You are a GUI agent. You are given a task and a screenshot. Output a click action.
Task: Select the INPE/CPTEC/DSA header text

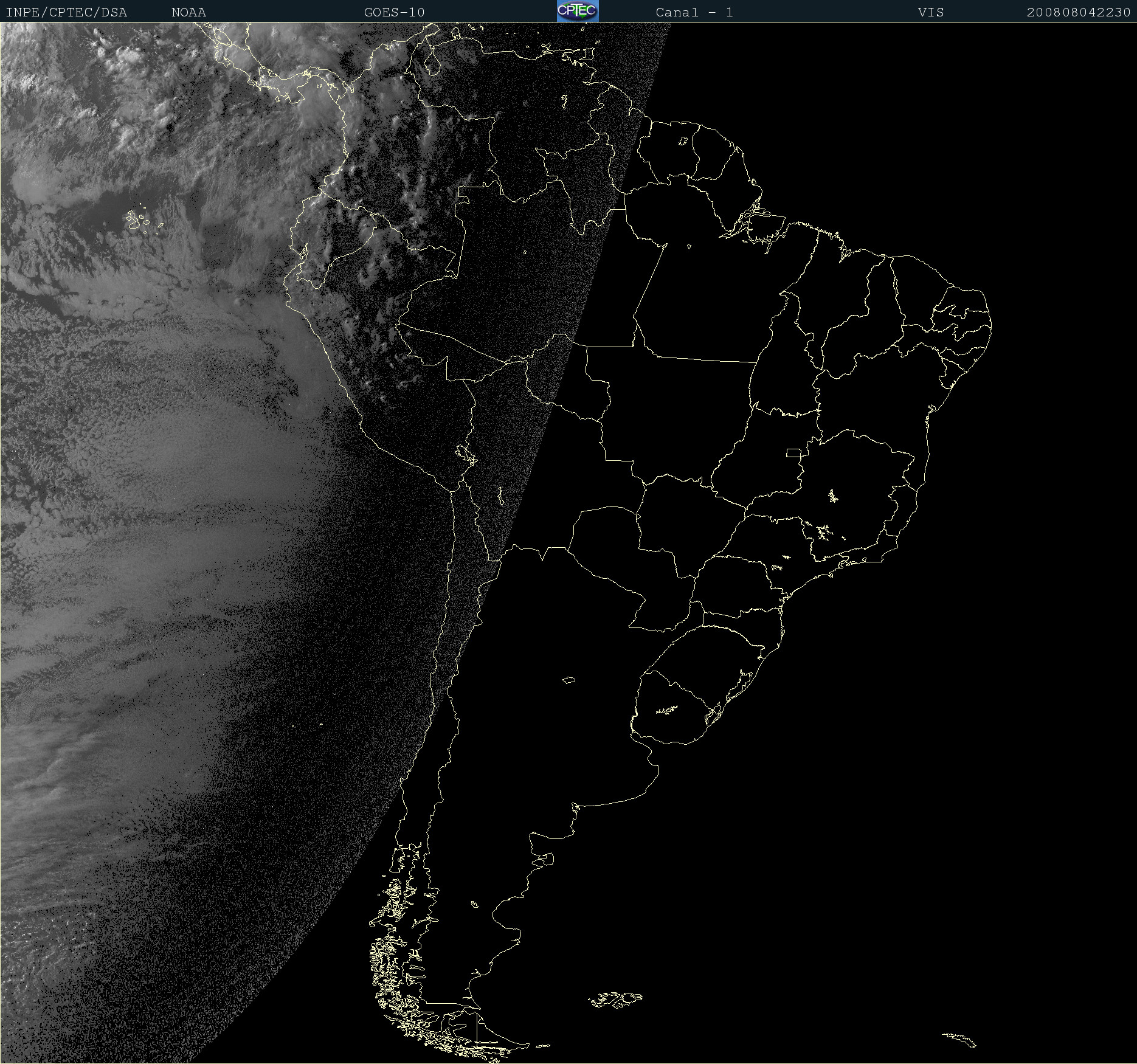tap(66, 12)
